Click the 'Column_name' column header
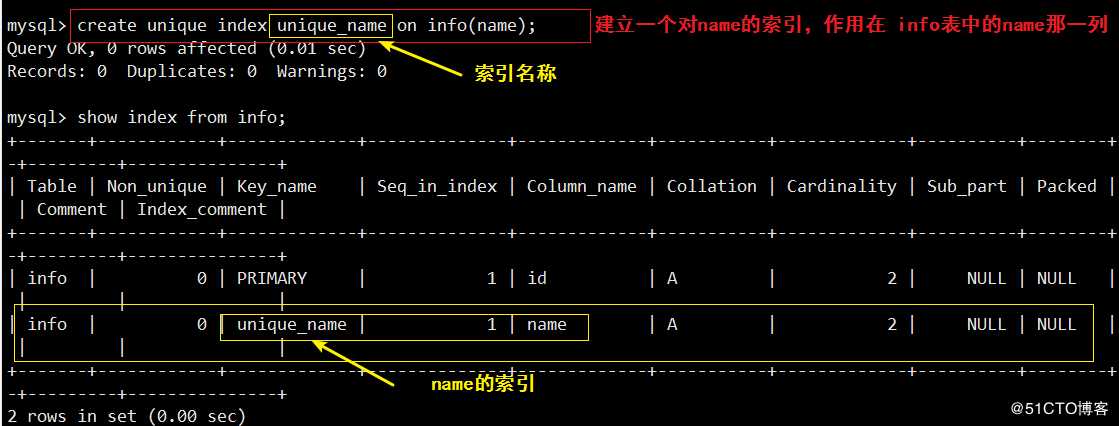This screenshot has height=426, width=1119. point(582,187)
